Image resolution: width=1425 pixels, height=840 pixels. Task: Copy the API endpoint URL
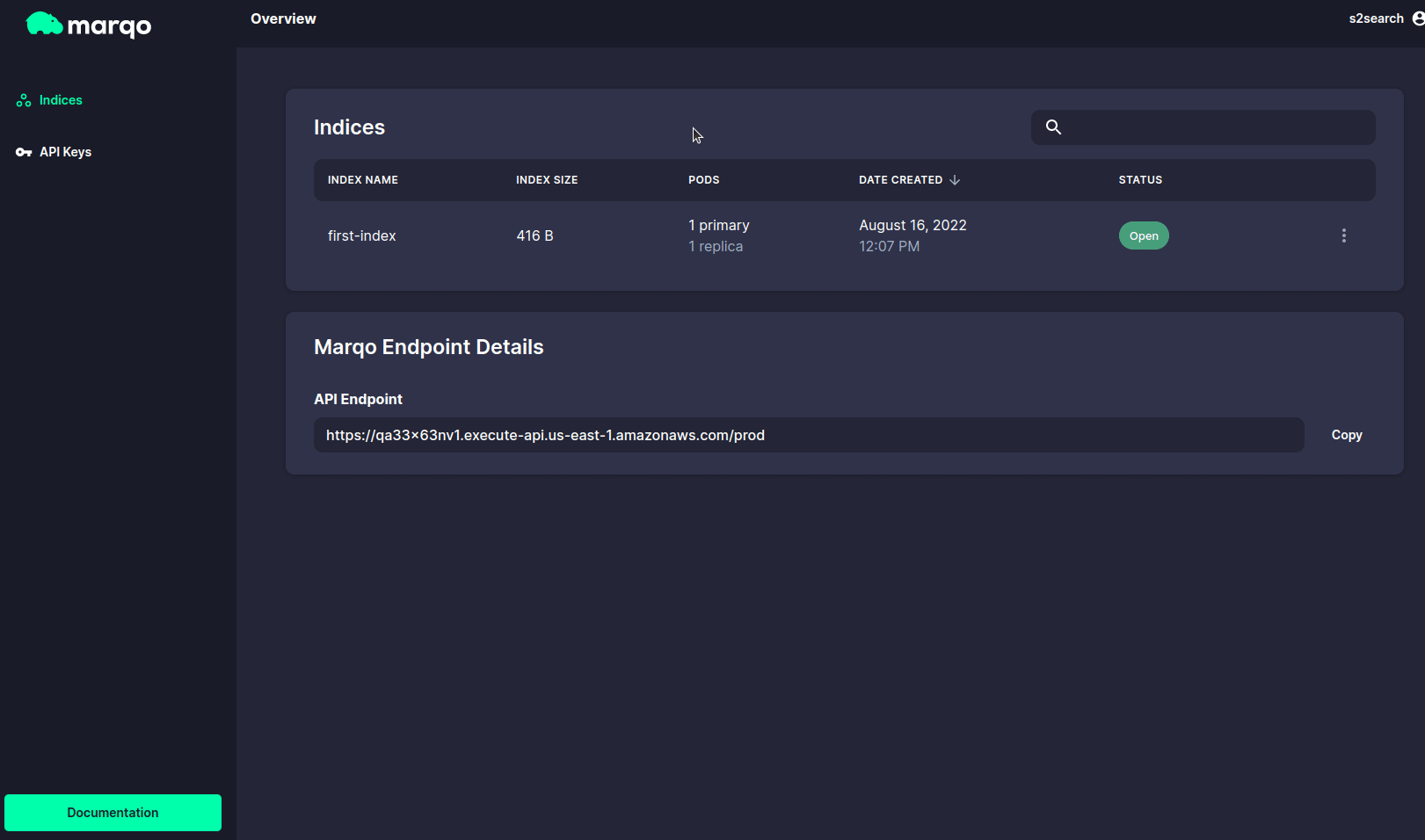(x=1347, y=435)
